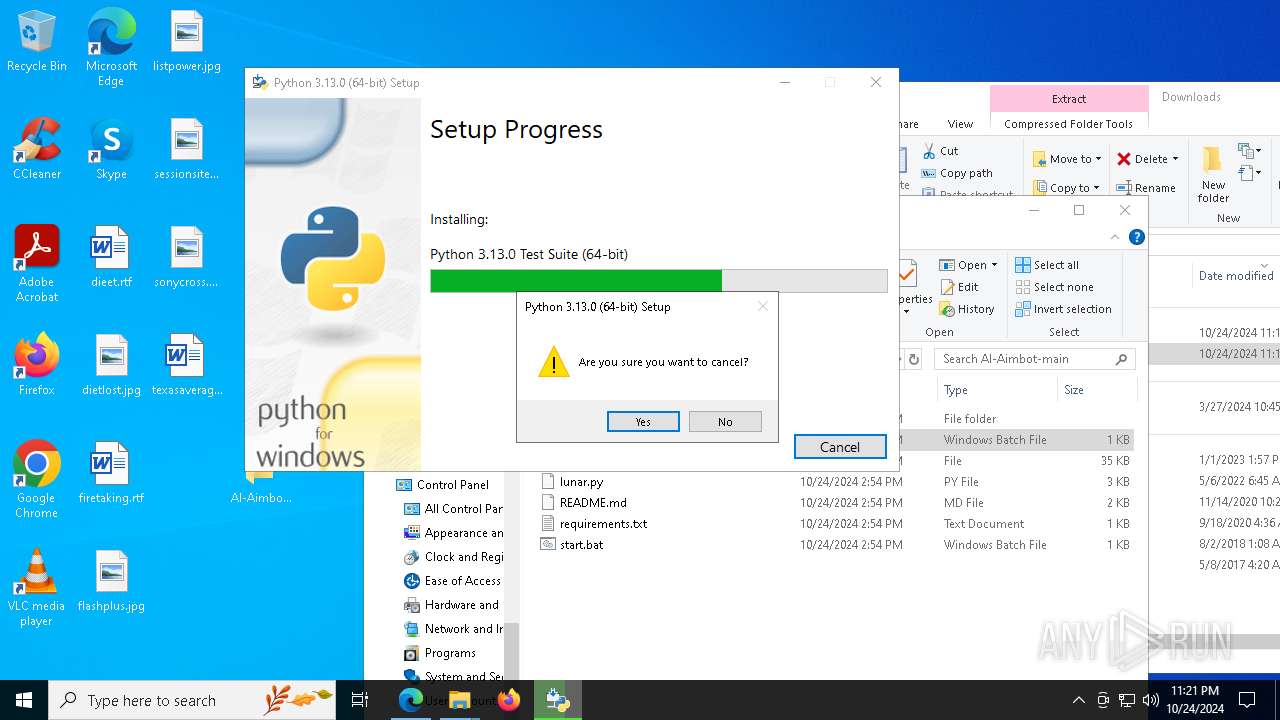Viewport: 1280px width, 720px height.
Task: Click No in the cancel confirmation dialog
Action: [725, 422]
